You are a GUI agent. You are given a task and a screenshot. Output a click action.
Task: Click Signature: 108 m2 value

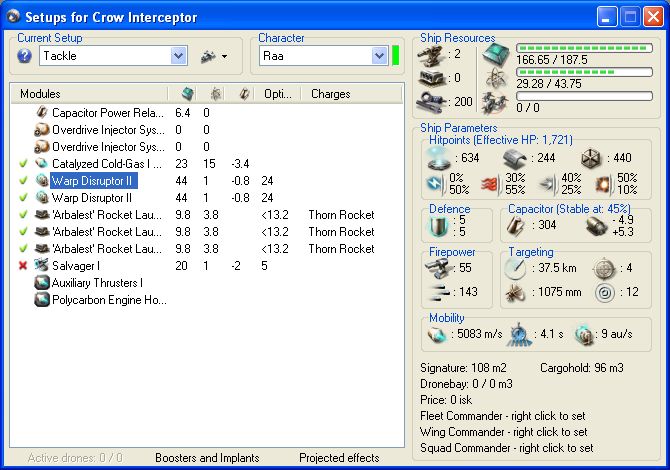click(x=463, y=368)
